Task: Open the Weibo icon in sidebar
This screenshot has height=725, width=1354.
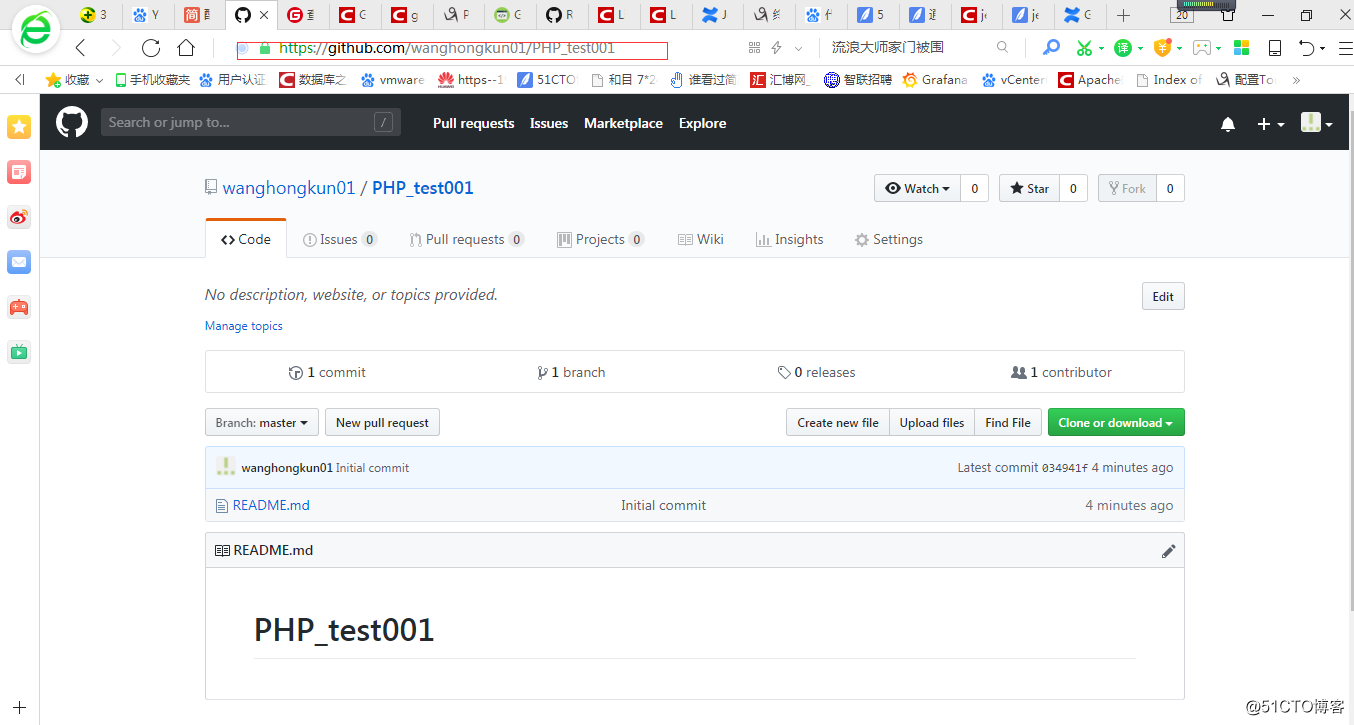Action: click(19, 217)
